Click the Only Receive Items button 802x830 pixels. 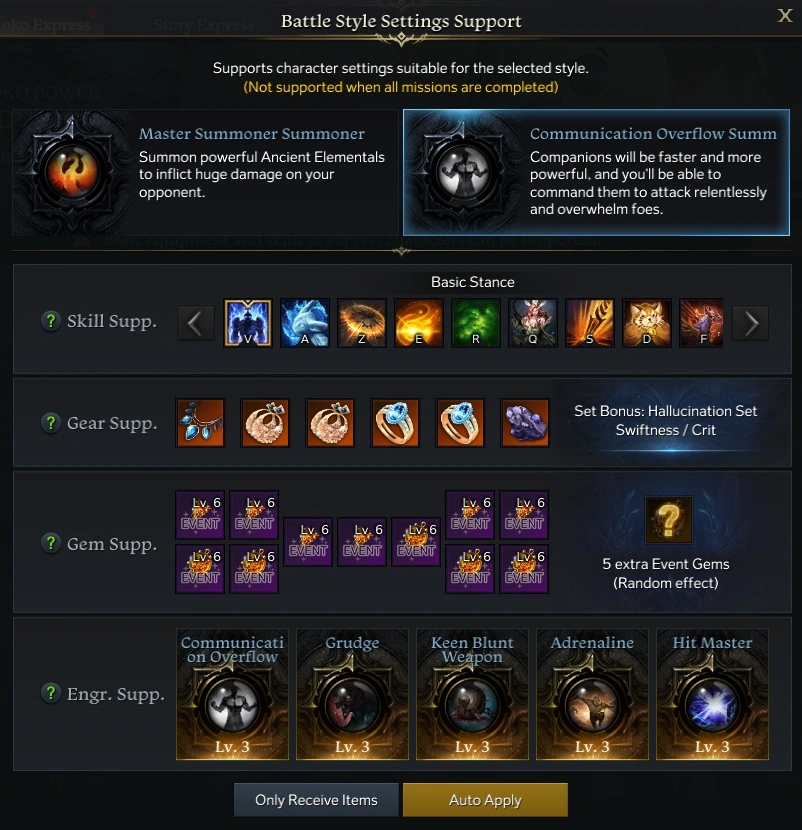(316, 800)
